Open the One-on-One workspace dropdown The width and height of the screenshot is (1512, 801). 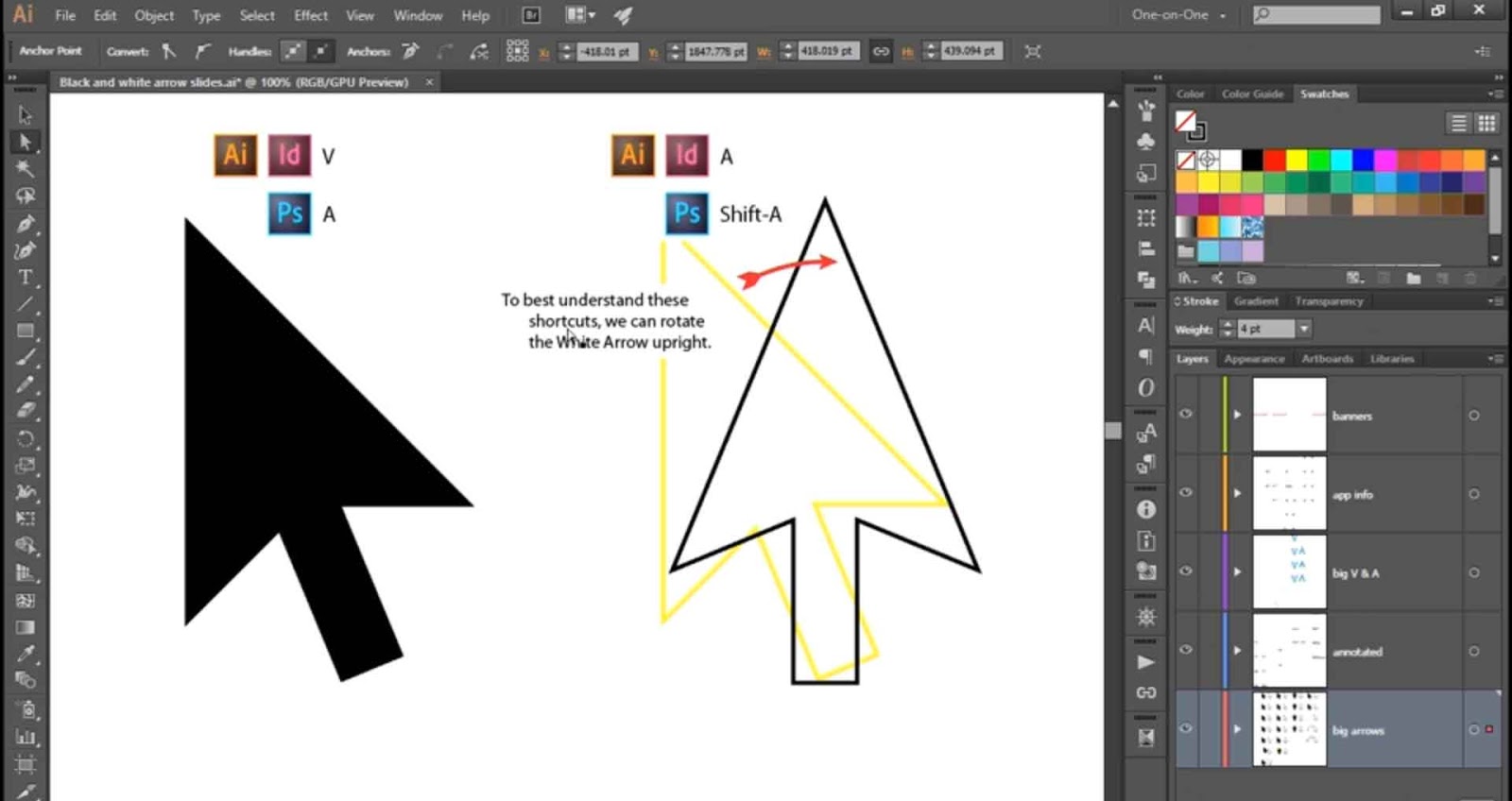[x=1179, y=15]
